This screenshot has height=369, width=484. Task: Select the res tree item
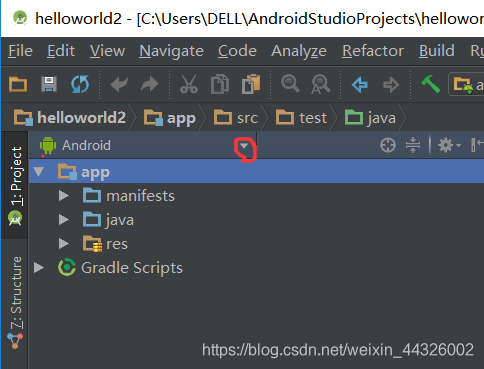point(105,244)
